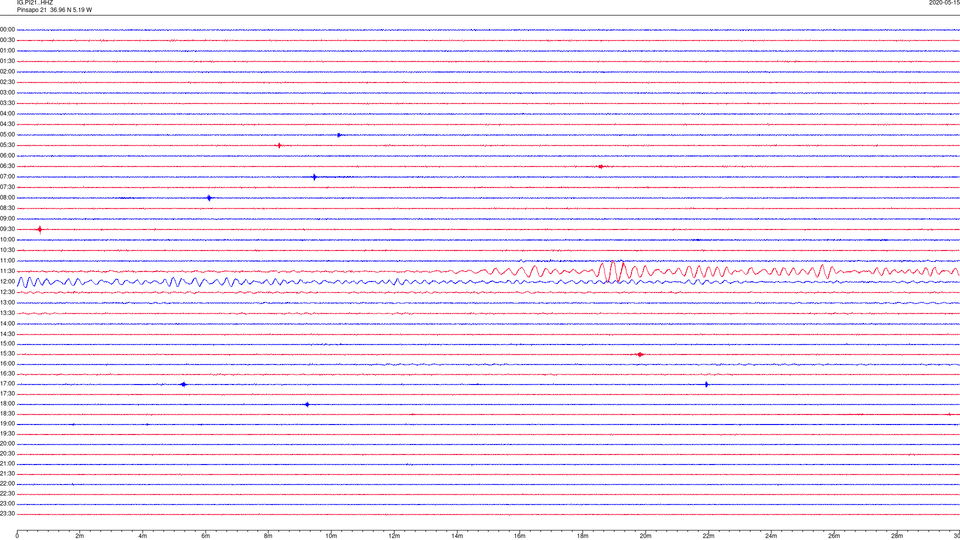Click the 11:30 time label
This screenshot has width=960, height=540.
(7, 271)
